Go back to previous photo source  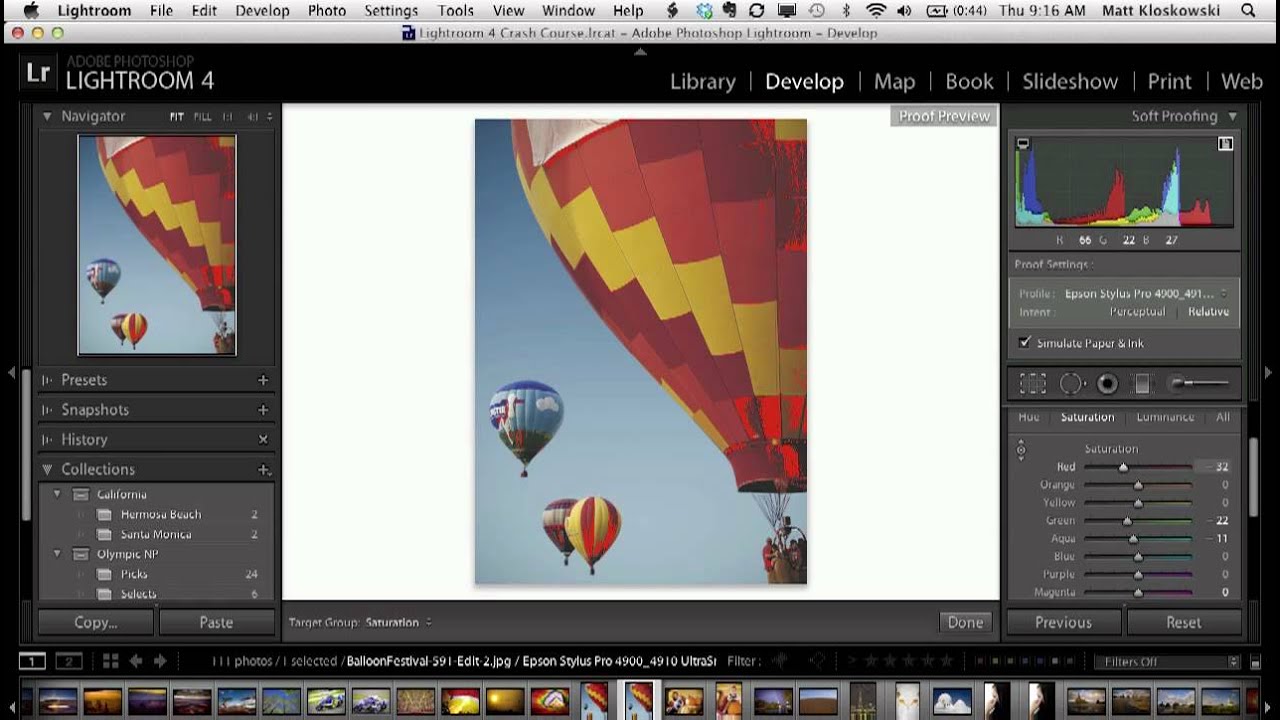[x=136, y=661]
